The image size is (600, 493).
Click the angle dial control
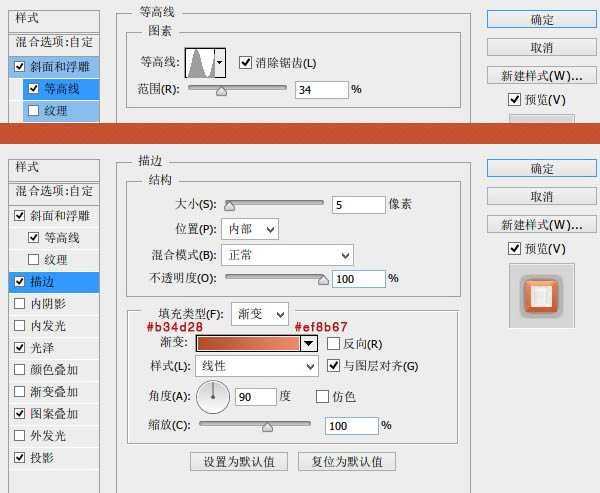(x=213, y=398)
